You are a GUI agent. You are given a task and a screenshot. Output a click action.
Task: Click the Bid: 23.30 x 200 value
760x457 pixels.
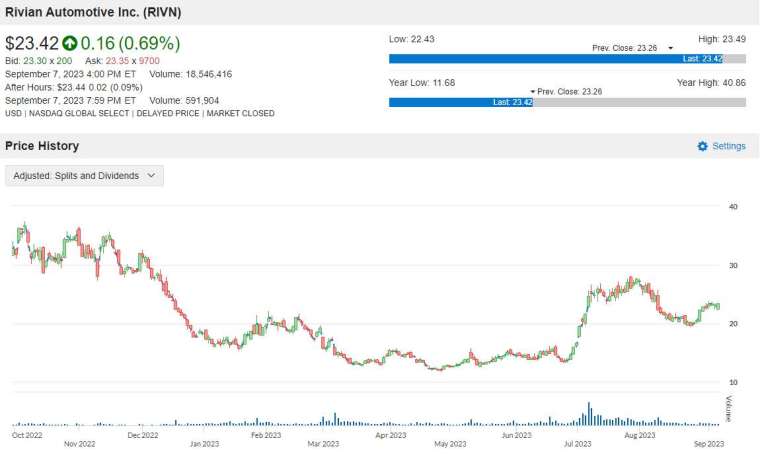(38, 61)
